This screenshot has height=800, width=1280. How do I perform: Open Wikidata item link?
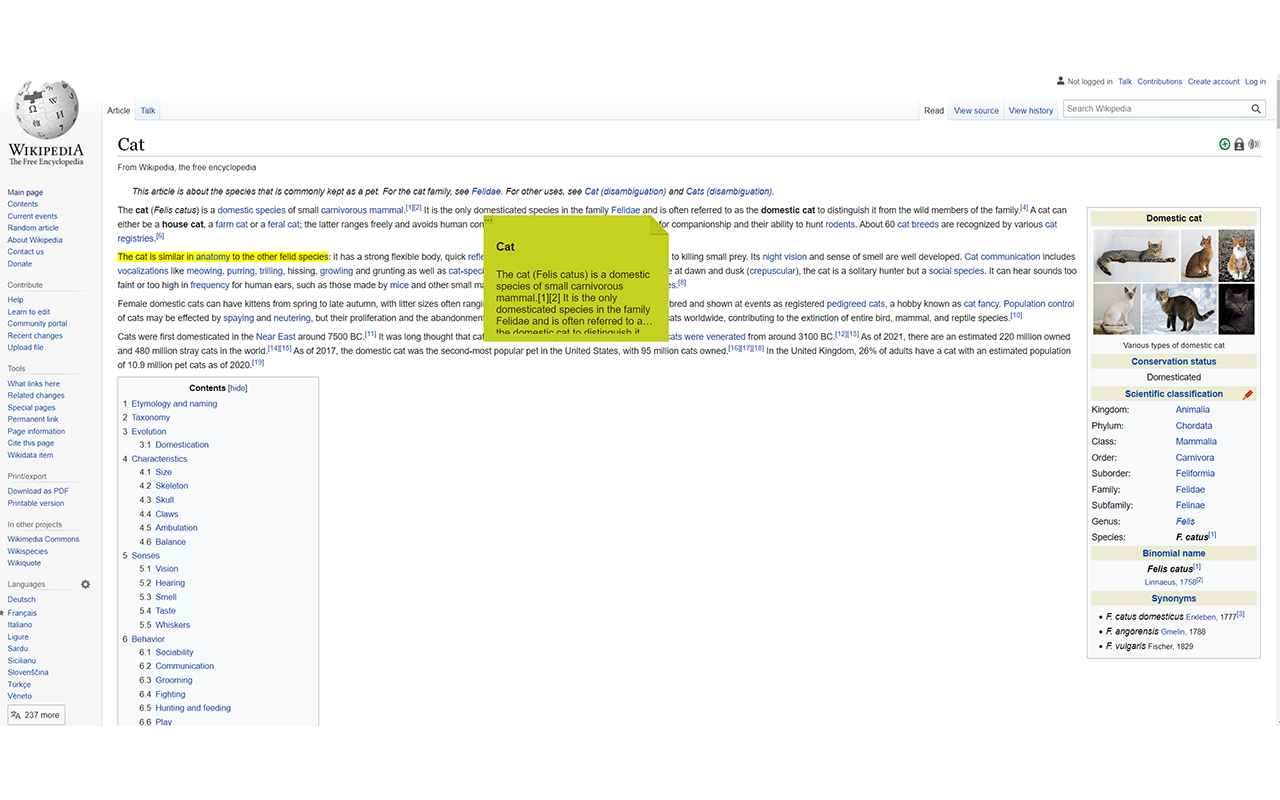[x=31, y=455]
